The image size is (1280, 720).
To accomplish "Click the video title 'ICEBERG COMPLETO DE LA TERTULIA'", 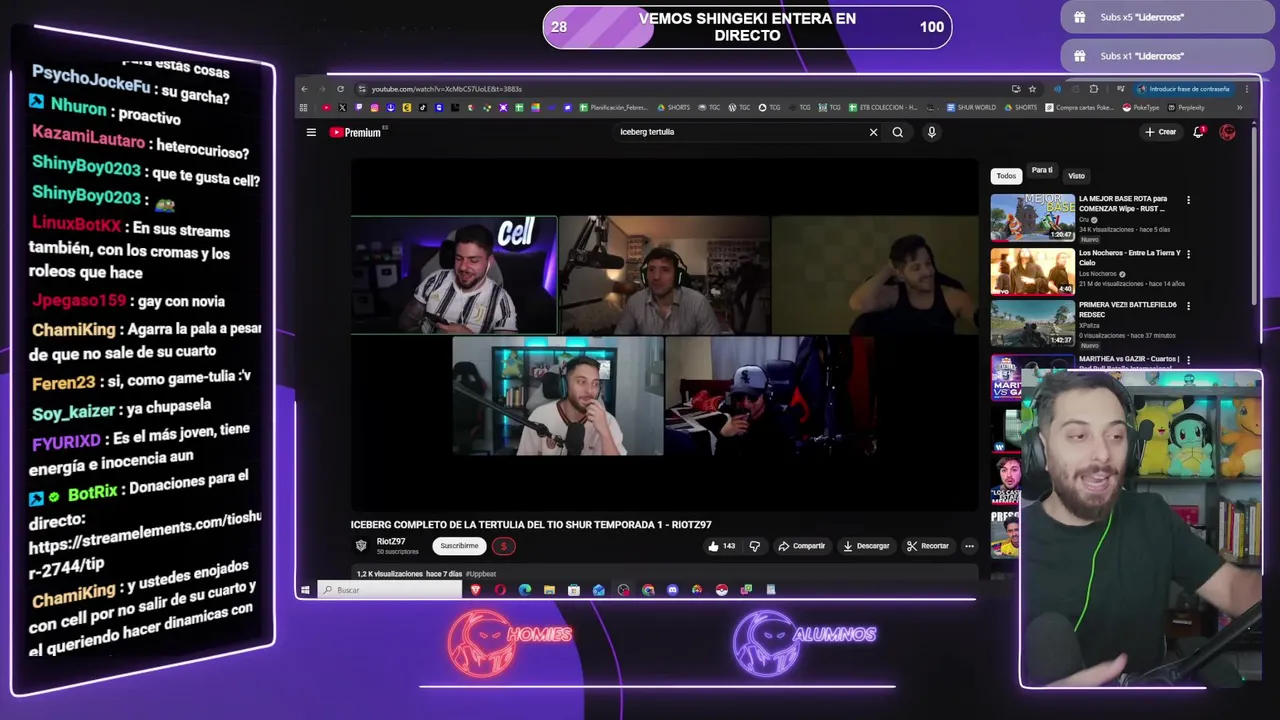I will (x=531, y=525).
